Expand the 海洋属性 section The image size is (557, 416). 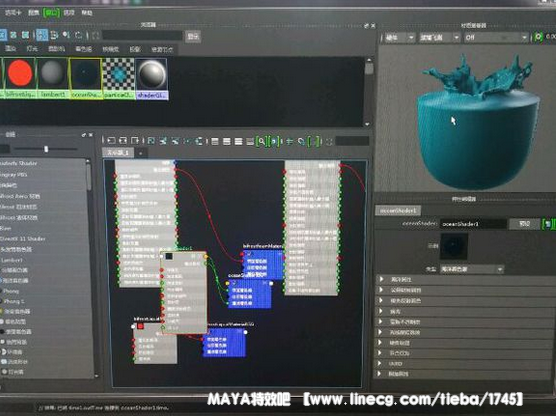[x=465, y=280]
